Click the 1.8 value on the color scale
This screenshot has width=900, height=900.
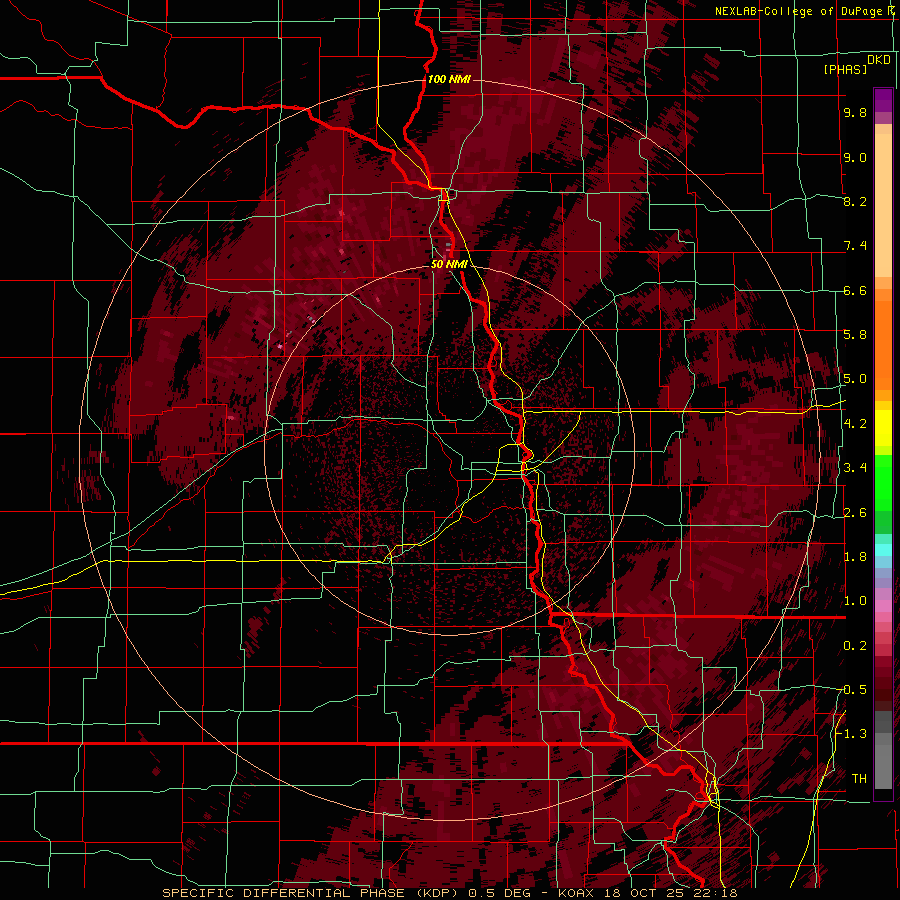(855, 557)
